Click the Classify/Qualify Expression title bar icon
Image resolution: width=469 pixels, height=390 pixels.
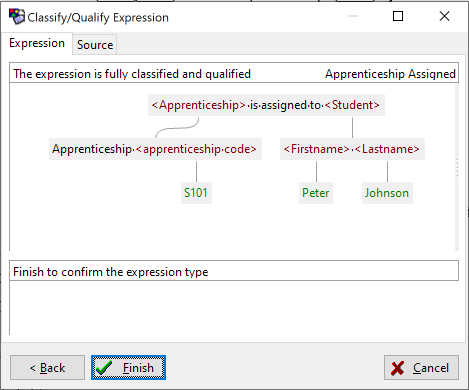click(17, 17)
